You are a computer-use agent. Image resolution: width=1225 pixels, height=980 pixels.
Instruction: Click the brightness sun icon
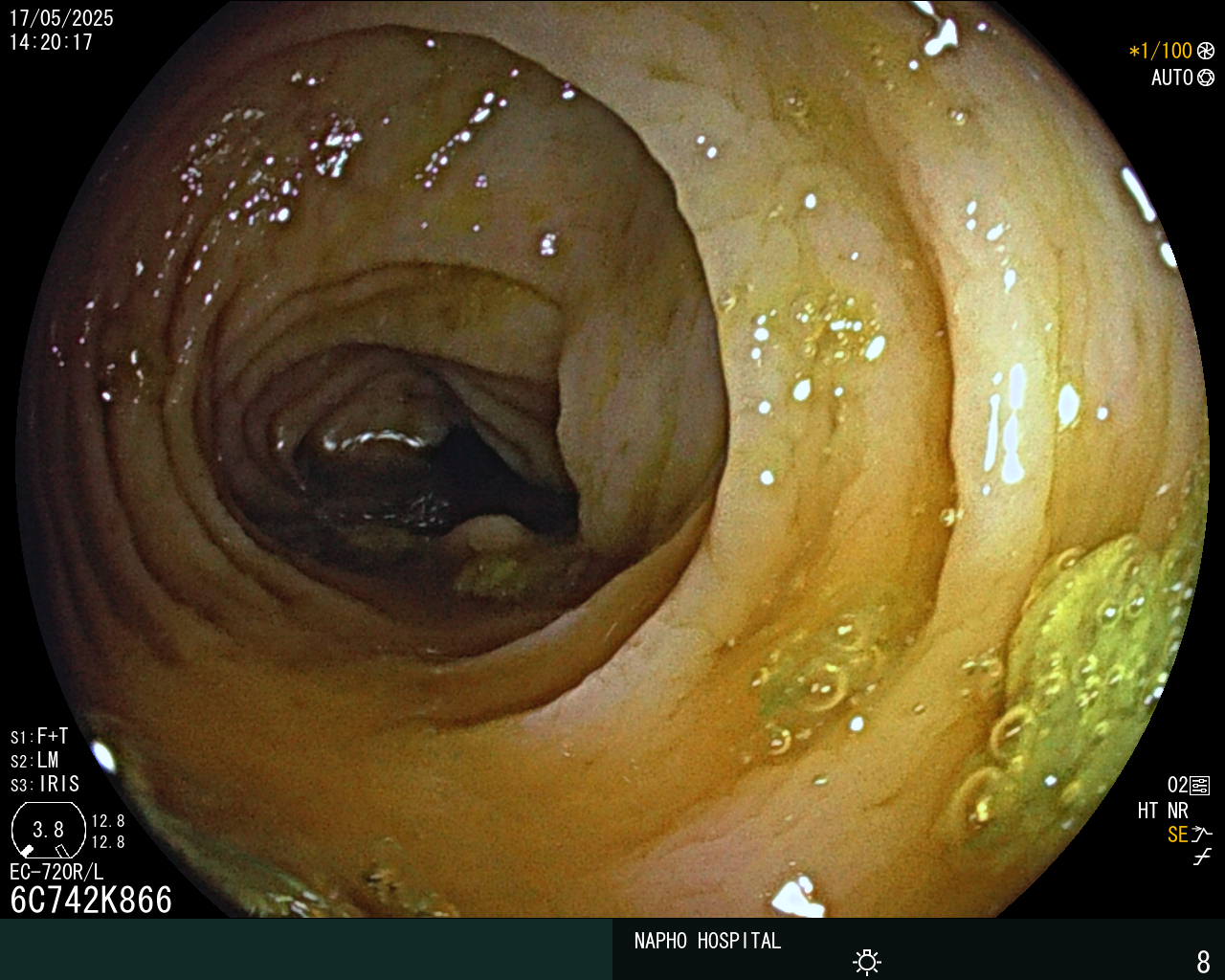click(867, 962)
